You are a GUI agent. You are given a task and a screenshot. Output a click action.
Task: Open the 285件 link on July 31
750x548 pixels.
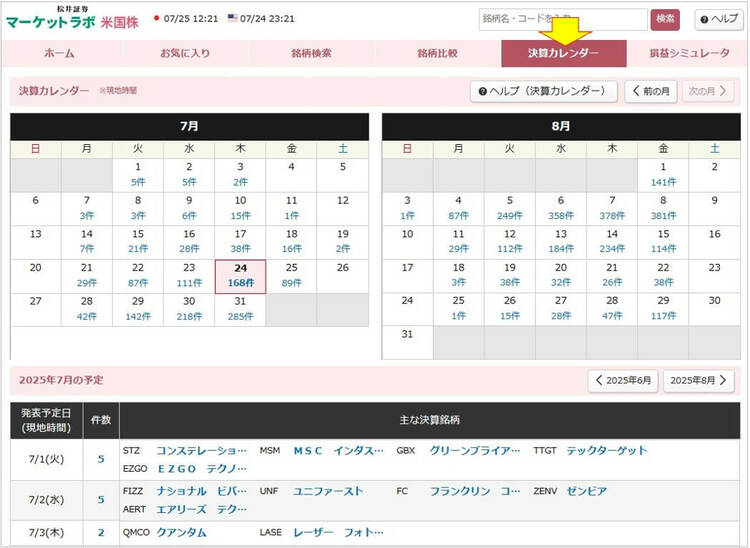[240, 316]
